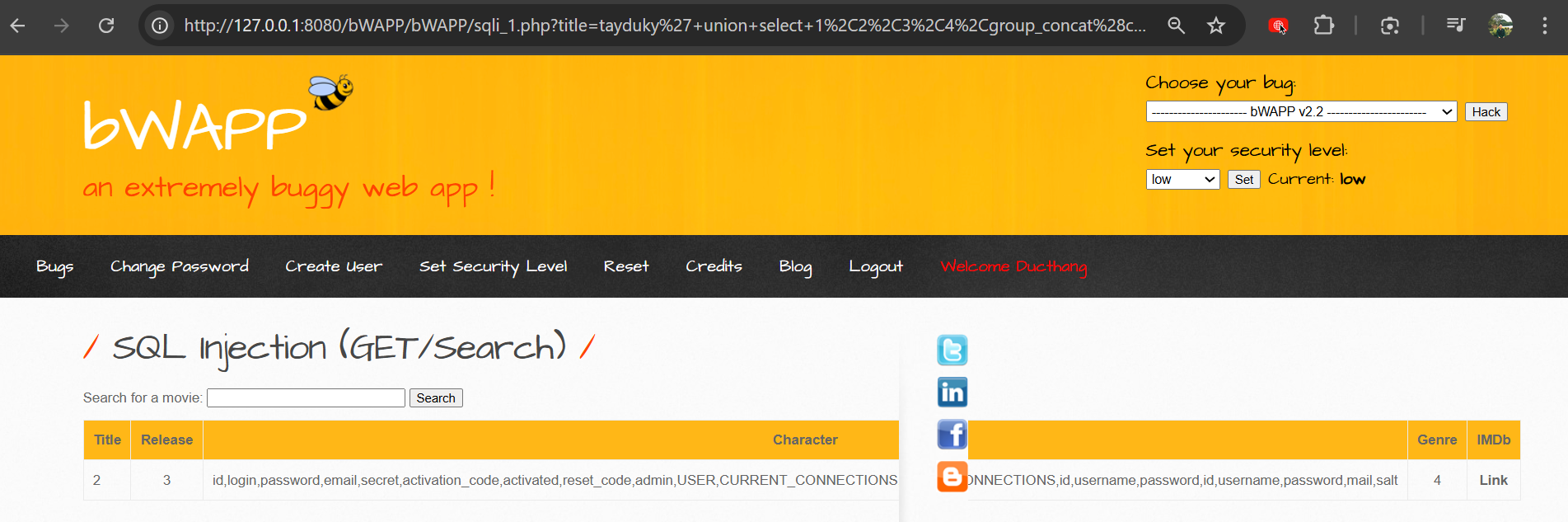This screenshot has height=522, width=1568.
Task: Click the Twitter icon
Action: coord(952,350)
